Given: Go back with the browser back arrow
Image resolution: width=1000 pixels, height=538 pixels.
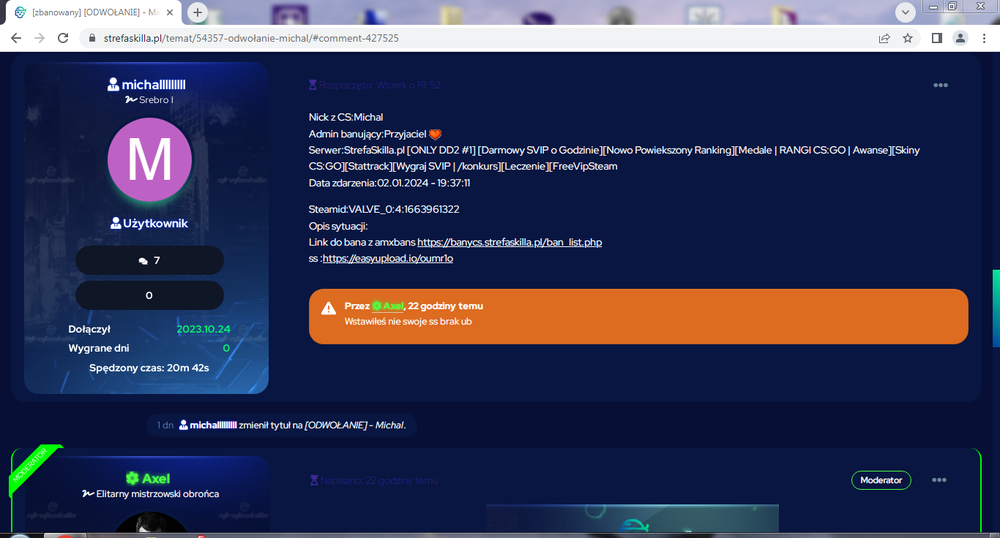Looking at the screenshot, I should pos(16,38).
